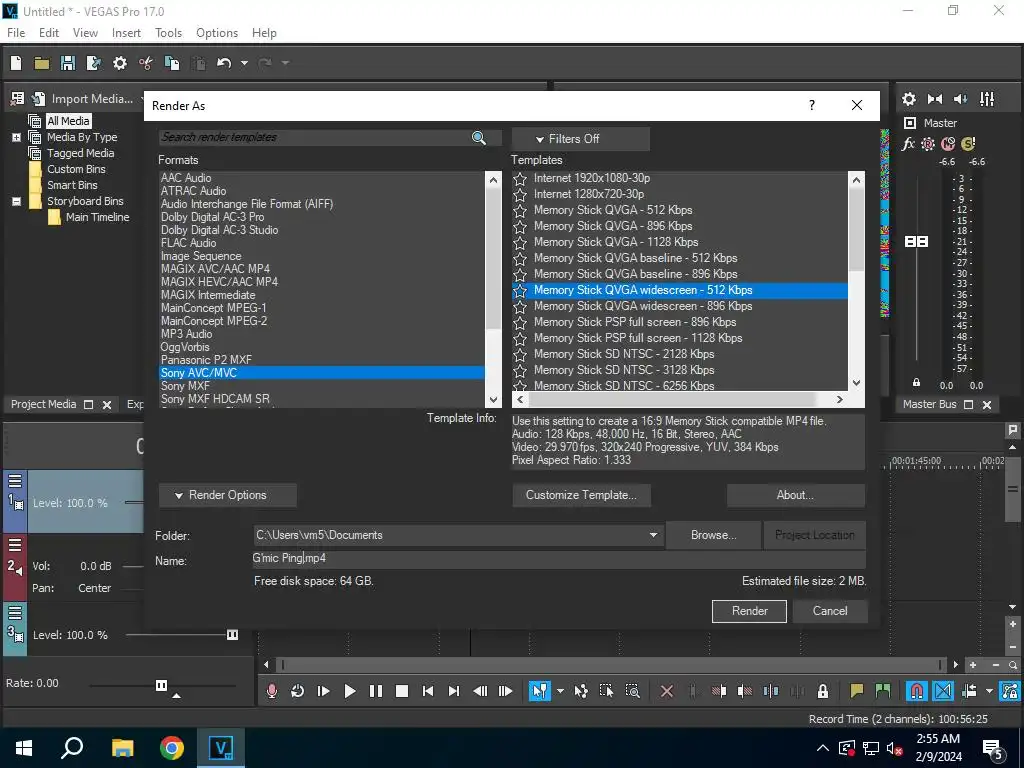The width and height of the screenshot is (1024, 768).
Task: Open the Edit menu
Action: [x=49, y=33]
